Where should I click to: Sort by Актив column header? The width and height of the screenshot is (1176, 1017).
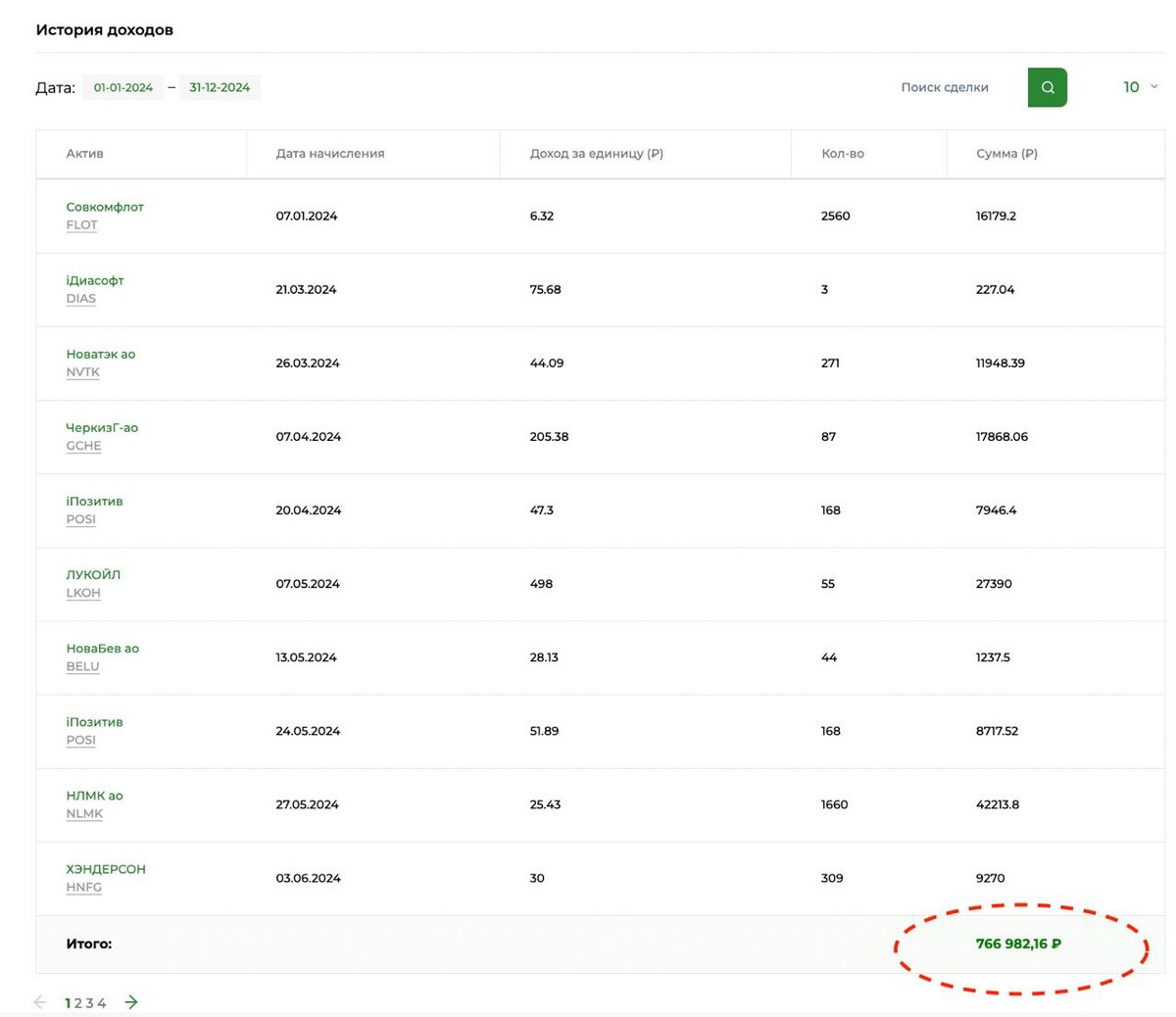pyautogui.click(x=84, y=154)
